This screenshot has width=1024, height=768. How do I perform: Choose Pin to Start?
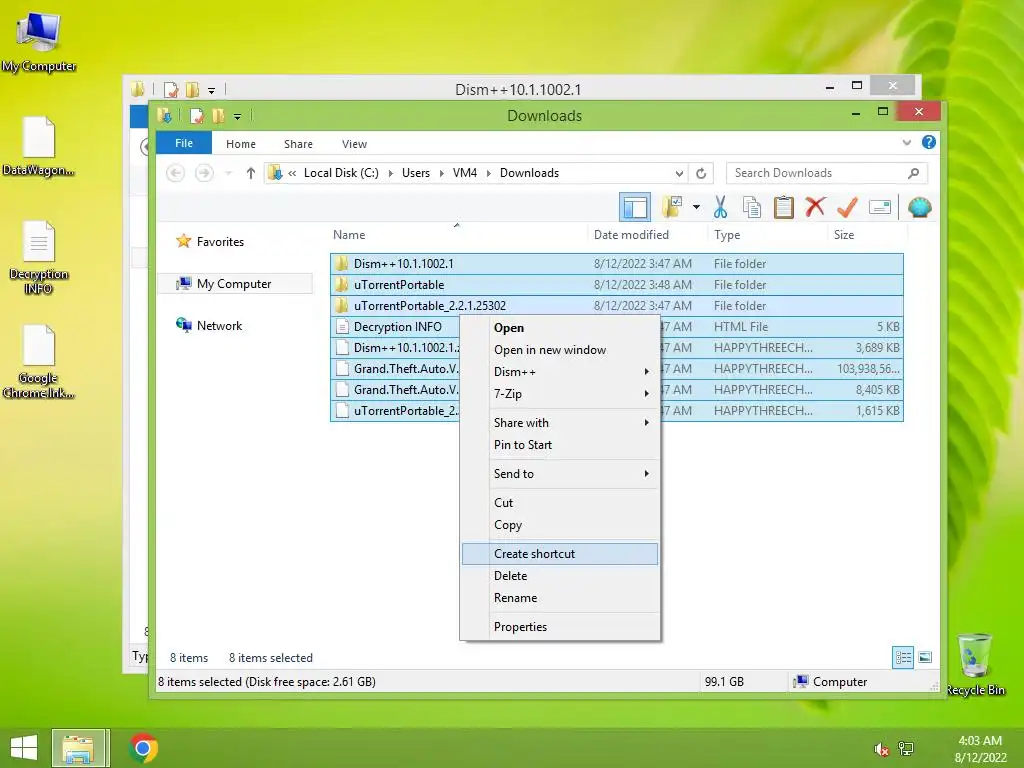tap(560, 445)
